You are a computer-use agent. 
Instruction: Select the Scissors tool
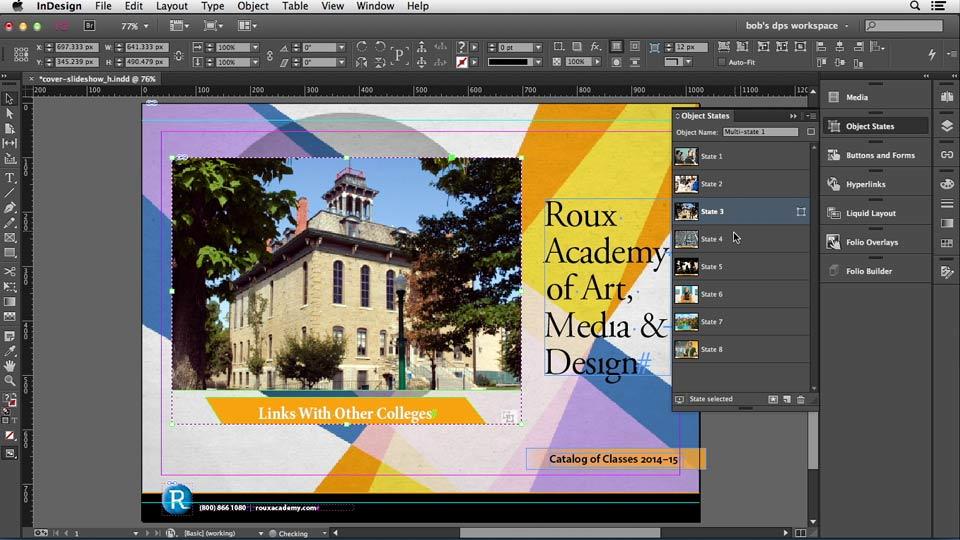9,271
